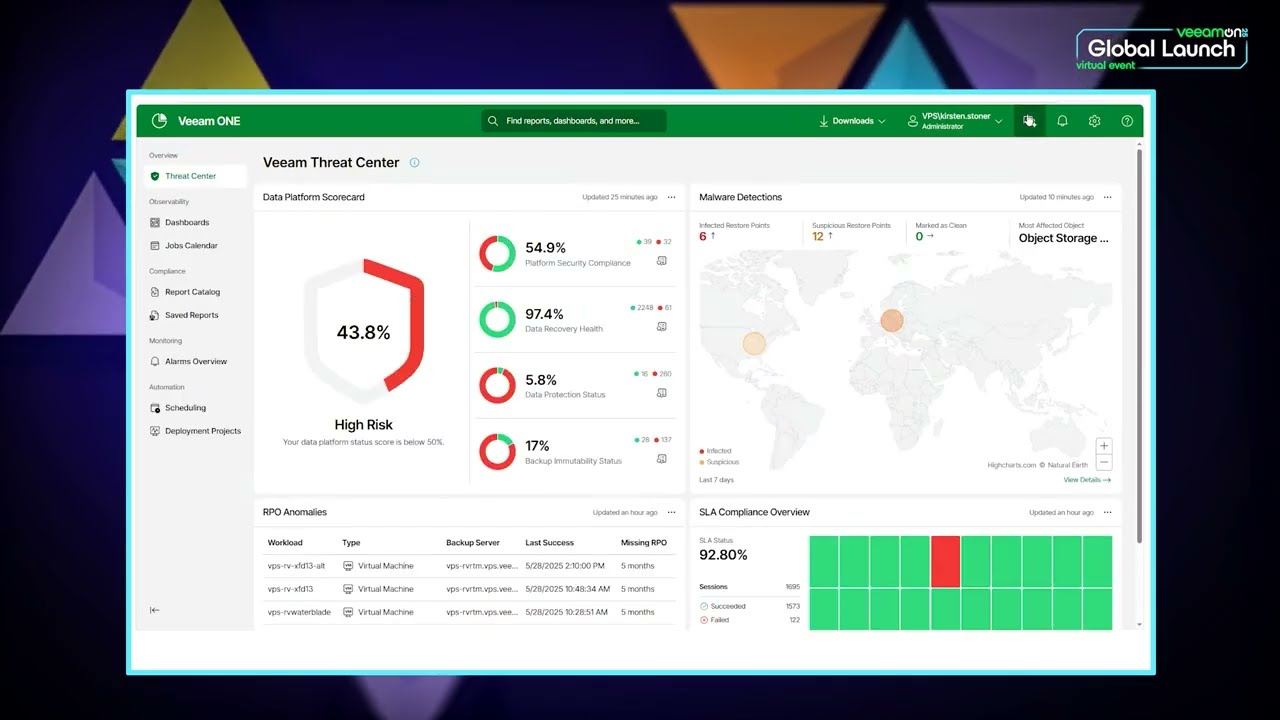Toggle the Suspicious legend item on map
The width and height of the screenshot is (1280, 720).
pos(719,462)
